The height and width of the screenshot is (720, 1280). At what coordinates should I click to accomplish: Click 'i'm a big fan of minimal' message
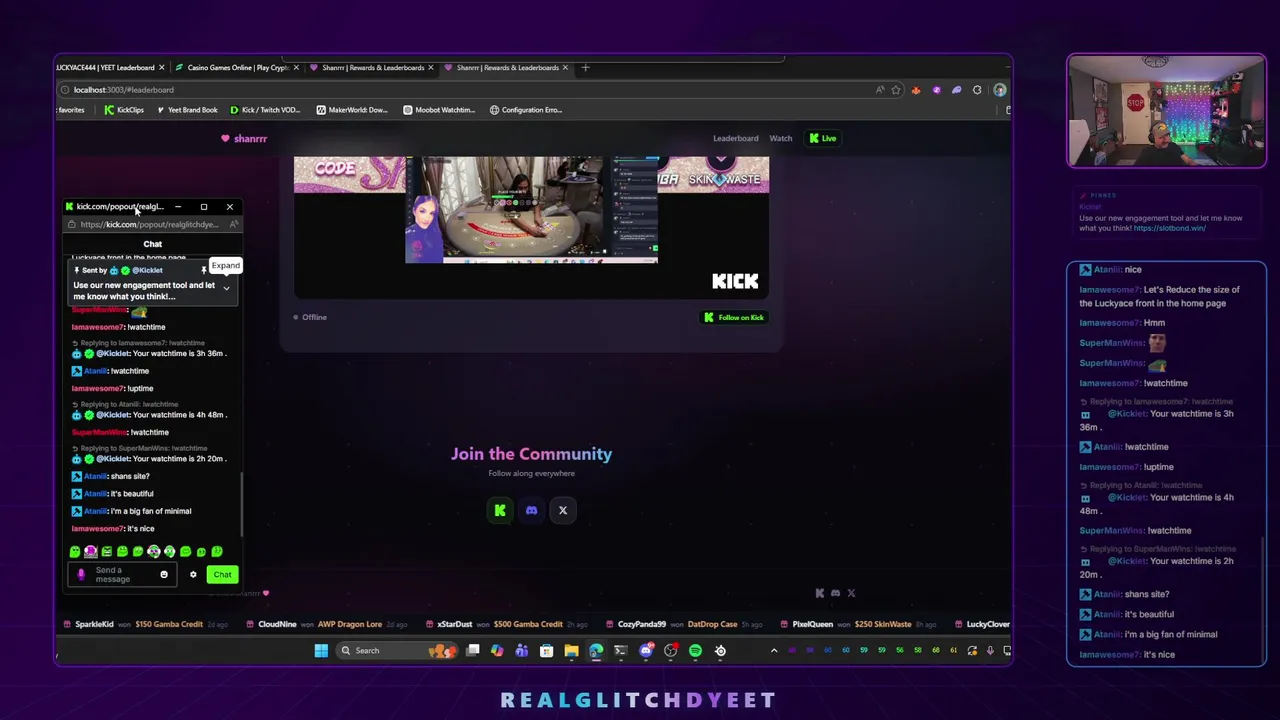click(x=151, y=511)
